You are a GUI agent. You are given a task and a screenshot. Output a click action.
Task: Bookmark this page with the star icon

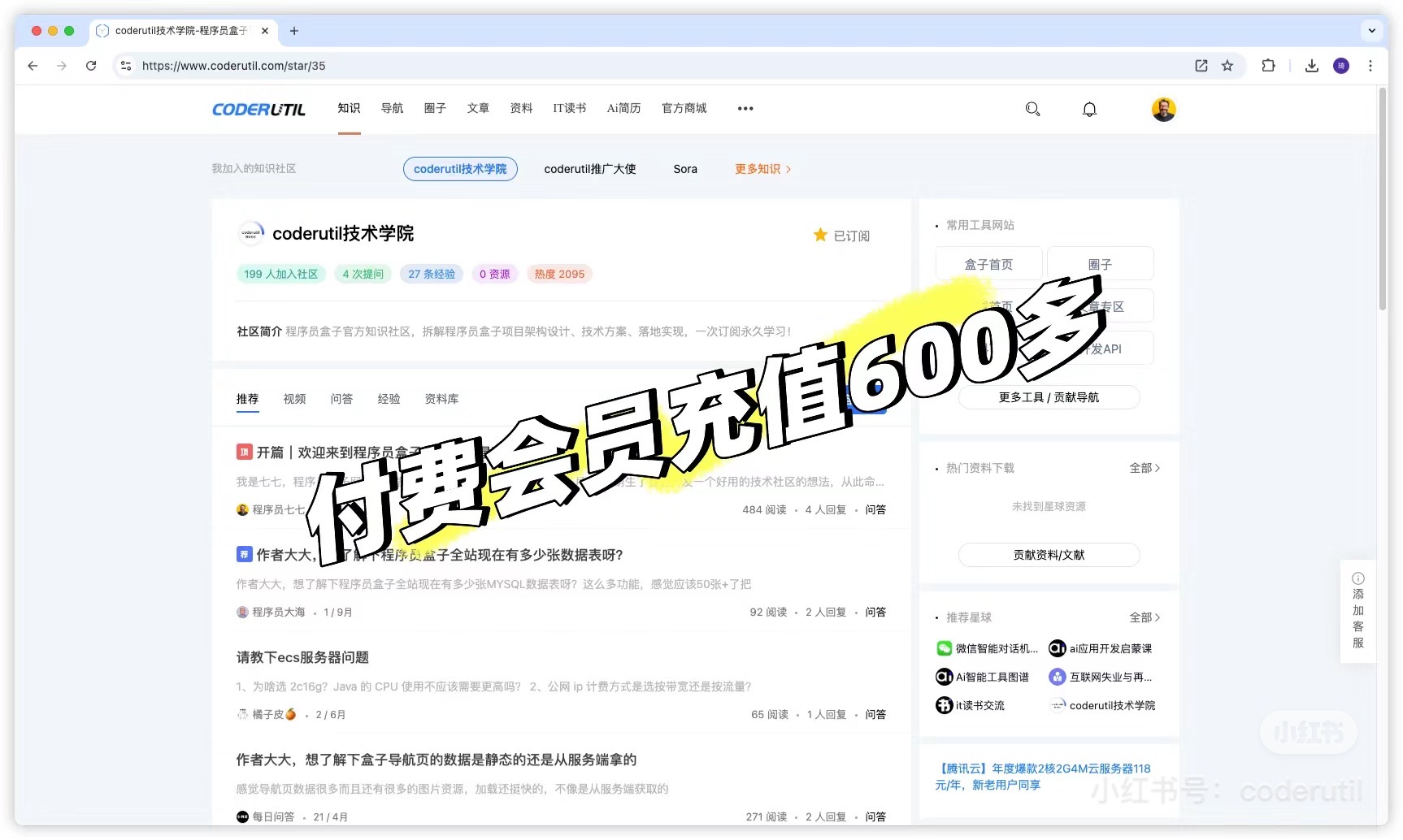[1227, 66]
